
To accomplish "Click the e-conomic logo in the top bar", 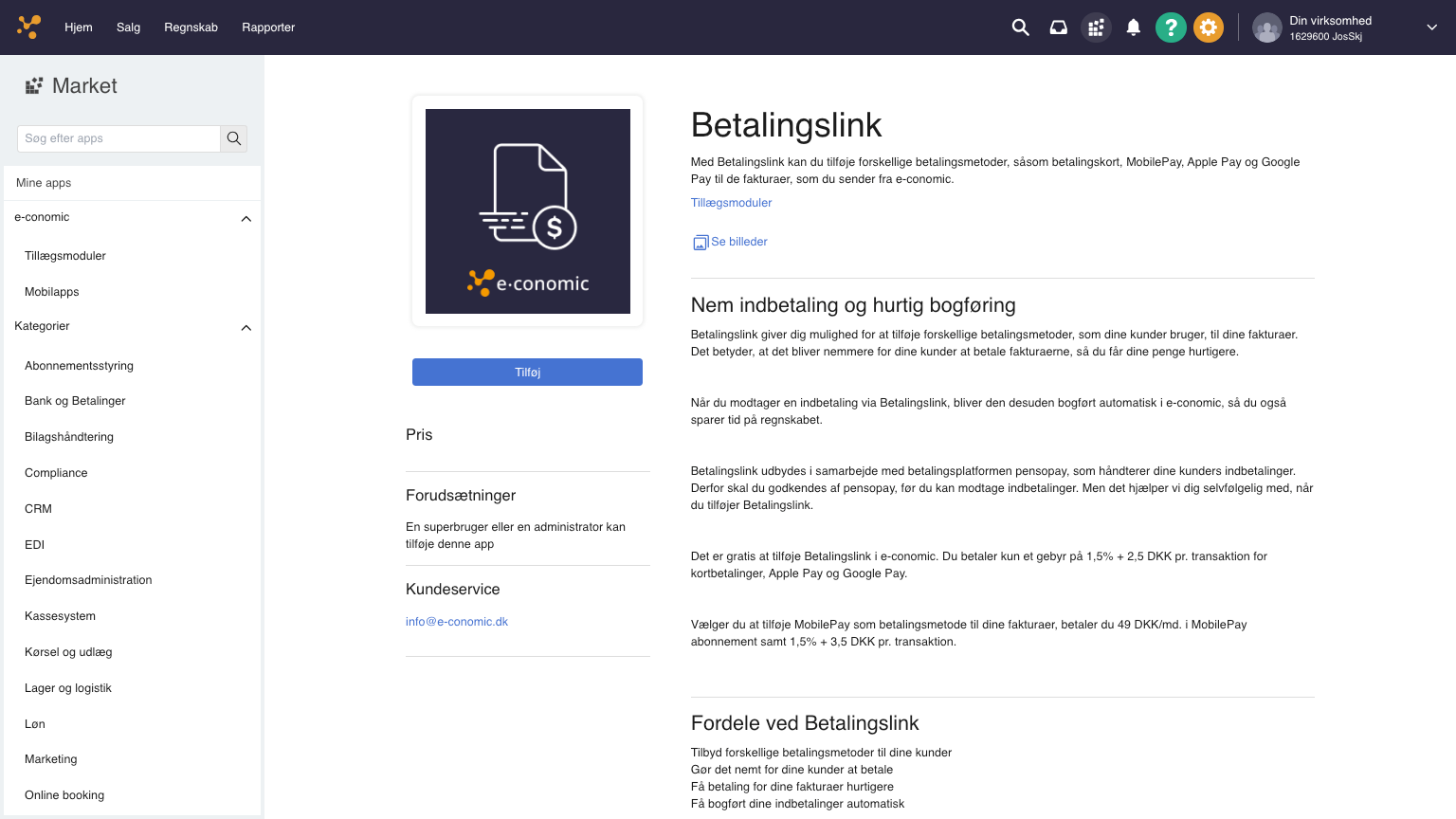I will [x=28, y=27].
